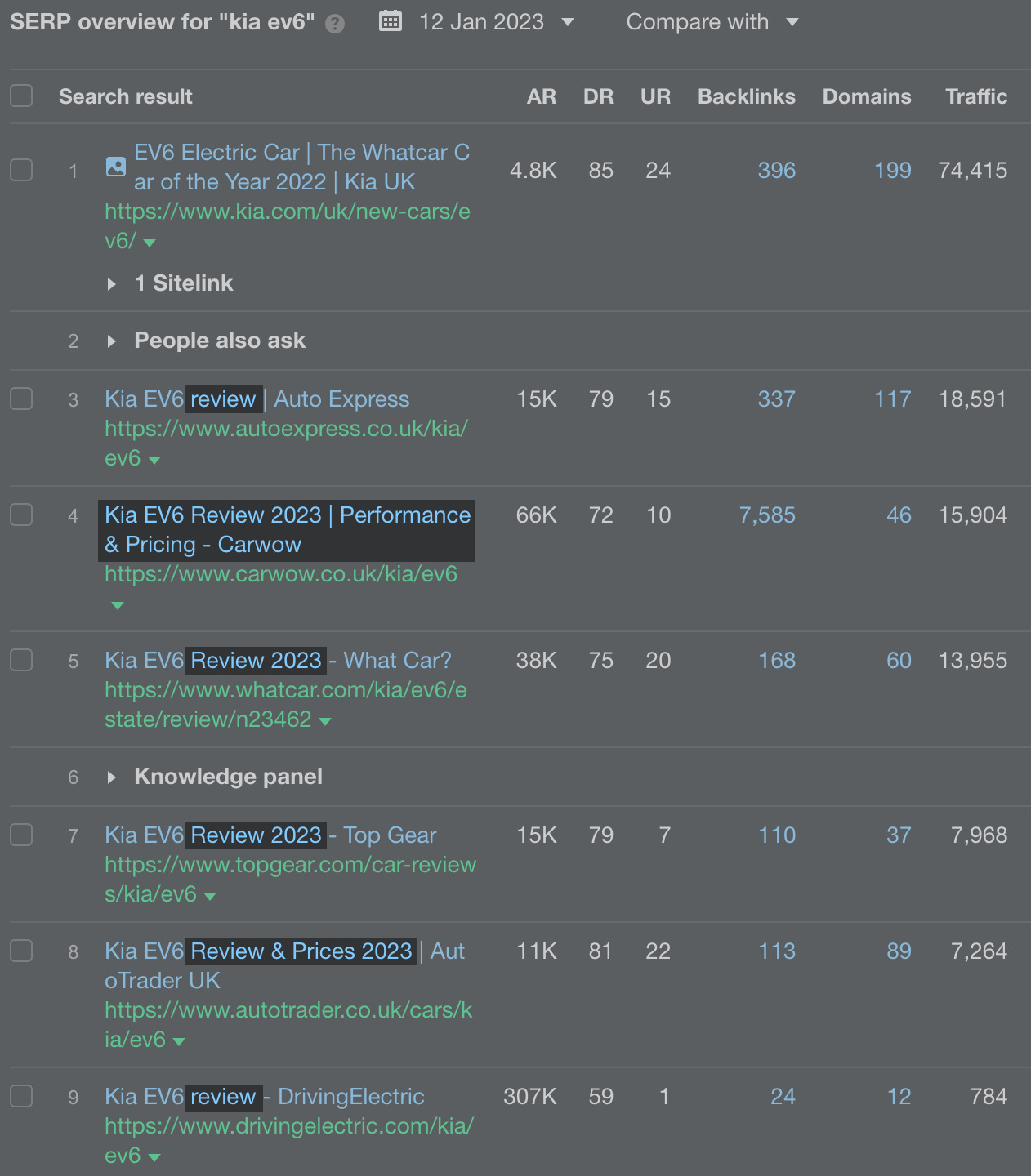Screen dimensions: 1031x1176
Task: Open the carwow URL dropdown arrow
Action: (118, 605)
